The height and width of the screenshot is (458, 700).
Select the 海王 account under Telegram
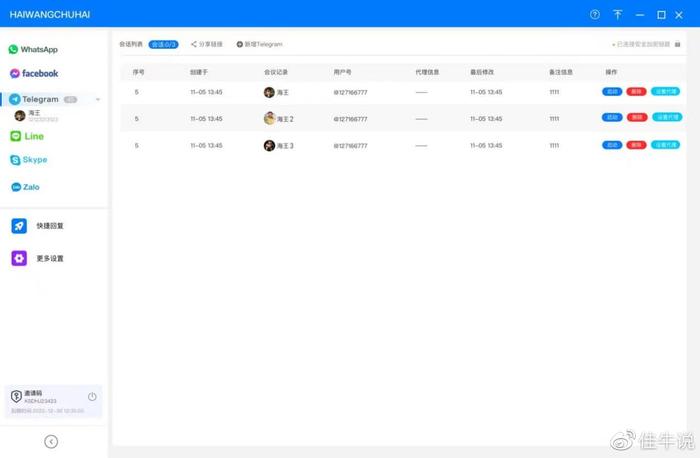click(36, 116)
